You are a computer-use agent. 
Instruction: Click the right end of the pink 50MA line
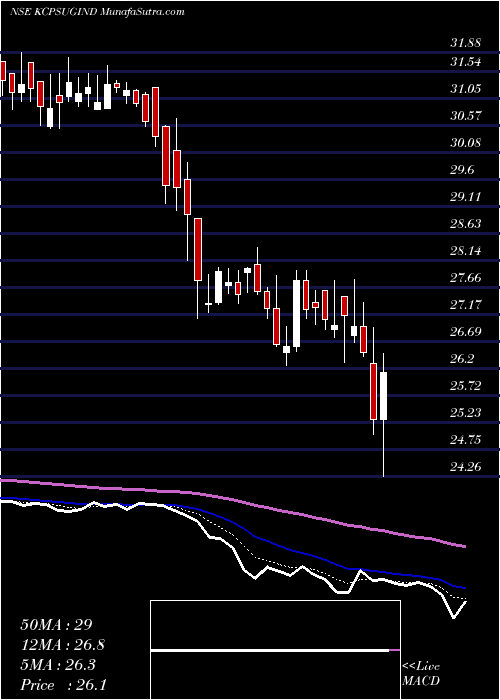click(x=464, y=546)
